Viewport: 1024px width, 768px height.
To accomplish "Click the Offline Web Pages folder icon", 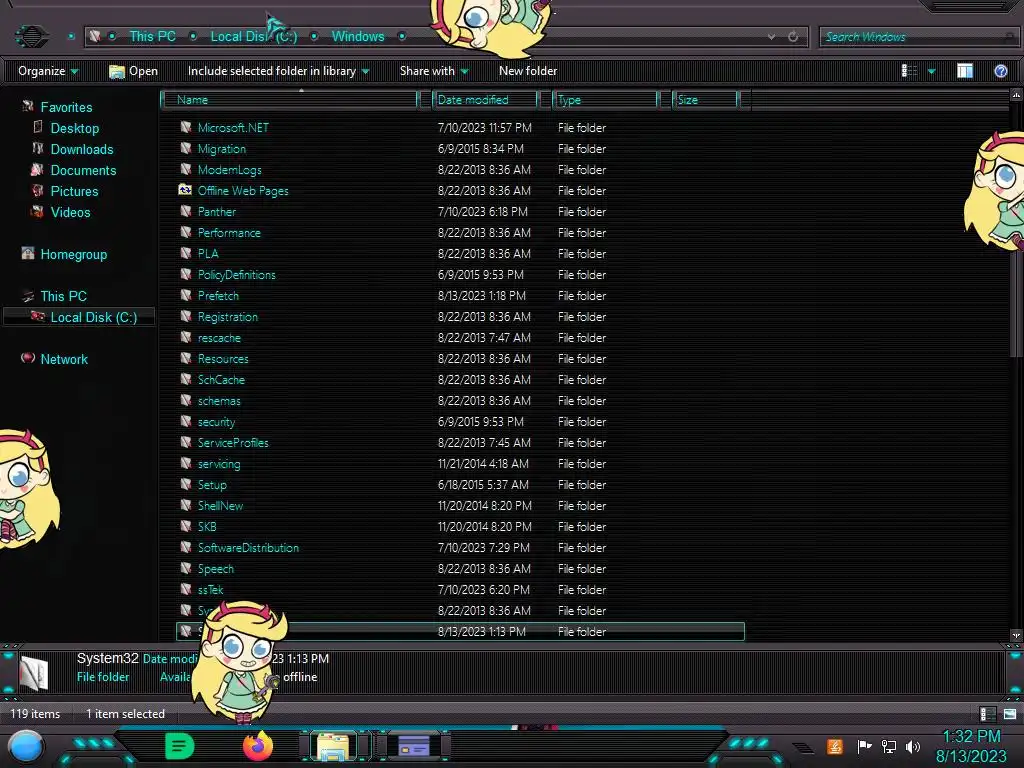I will [185, 190].
